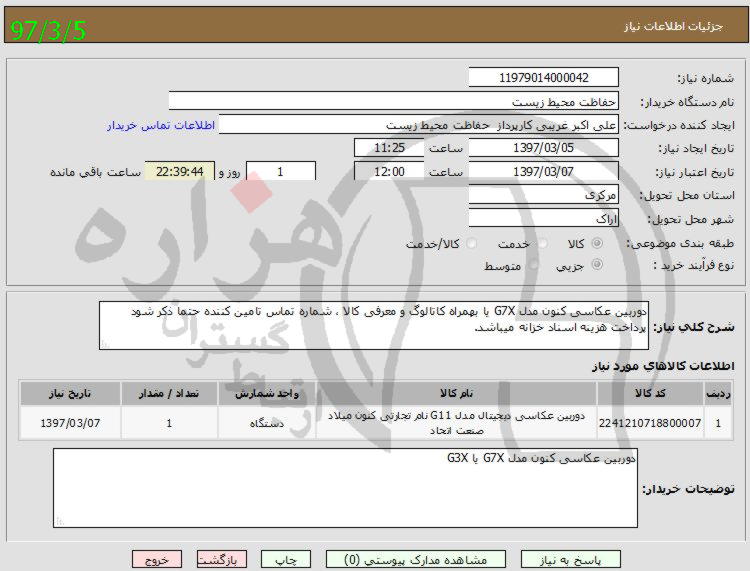Click the تعداد / مقدار column header

click(x=169, y=394)
